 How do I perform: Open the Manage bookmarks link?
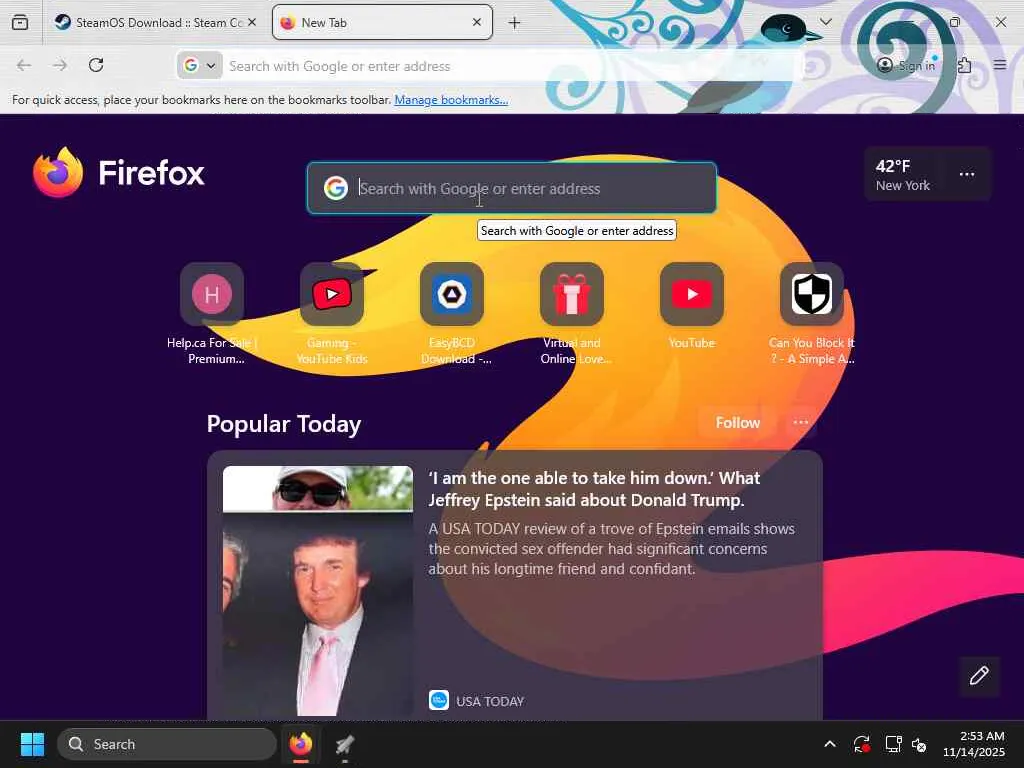point(451,100)
